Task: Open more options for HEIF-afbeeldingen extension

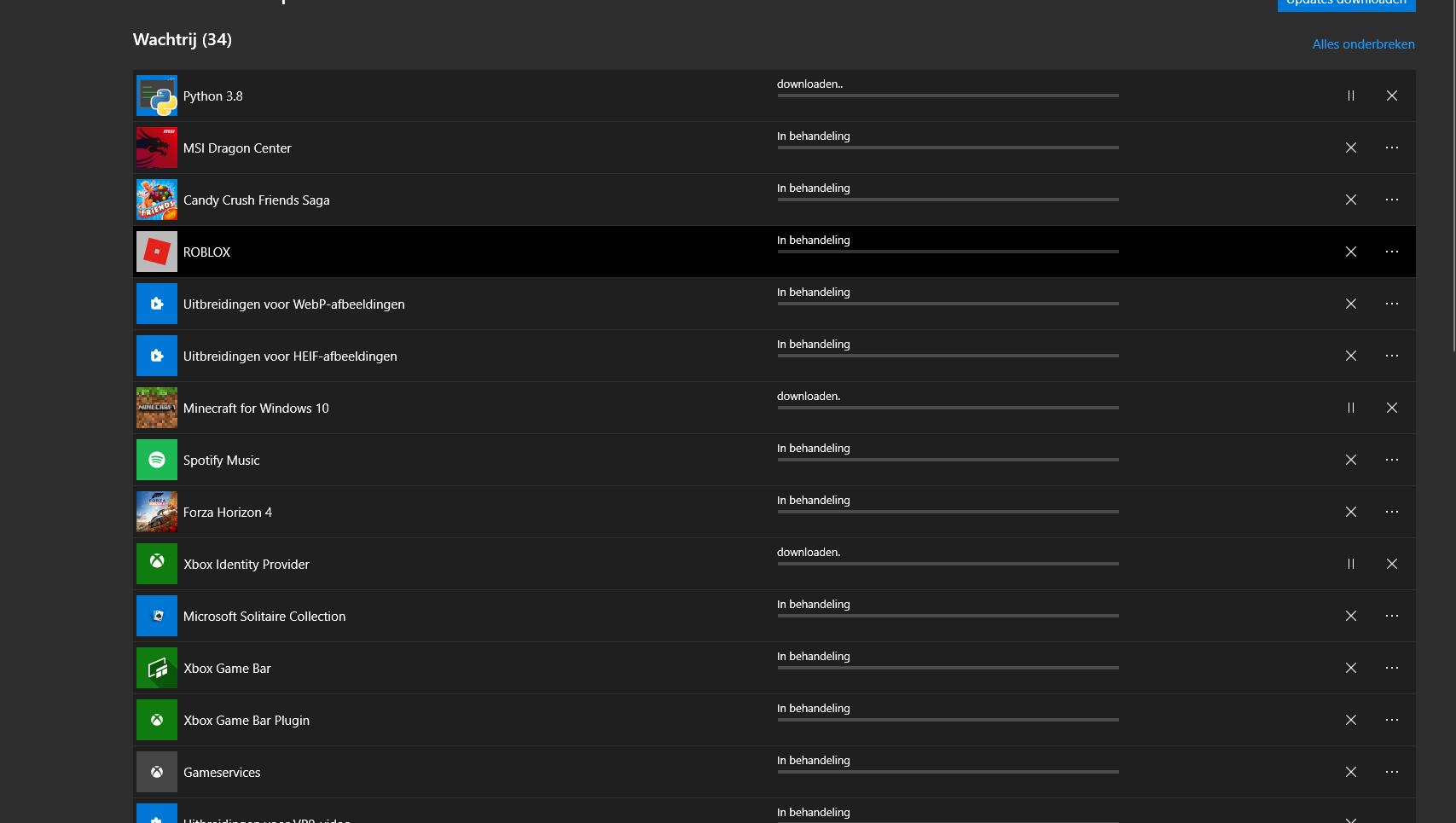Action: [x=1392, y=356]
